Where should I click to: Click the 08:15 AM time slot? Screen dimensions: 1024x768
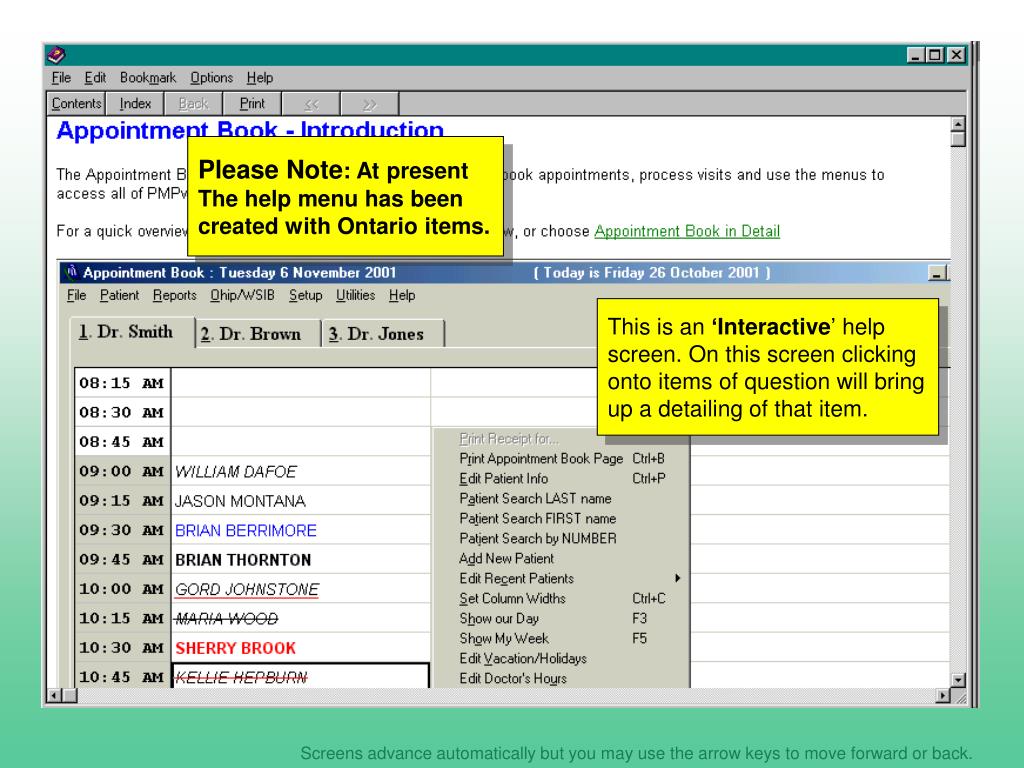[121, 383]
